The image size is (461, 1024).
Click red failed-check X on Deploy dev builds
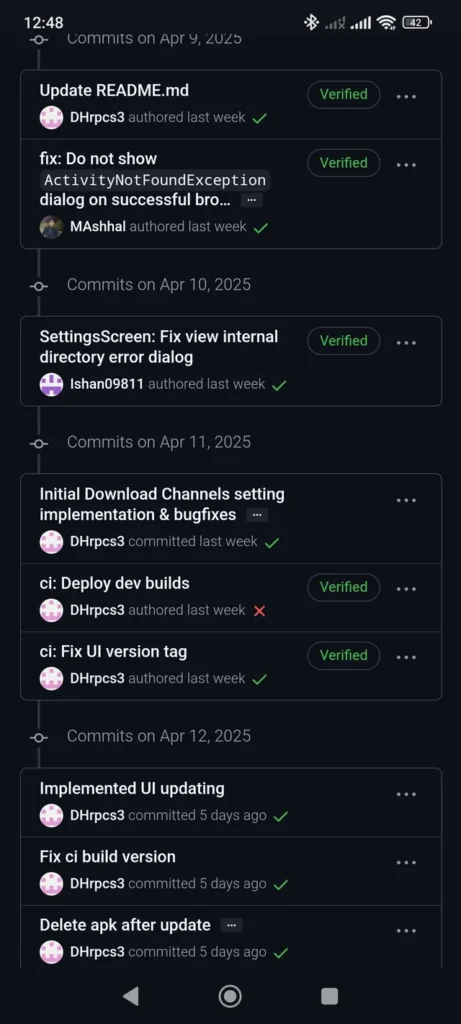(259, 611)
